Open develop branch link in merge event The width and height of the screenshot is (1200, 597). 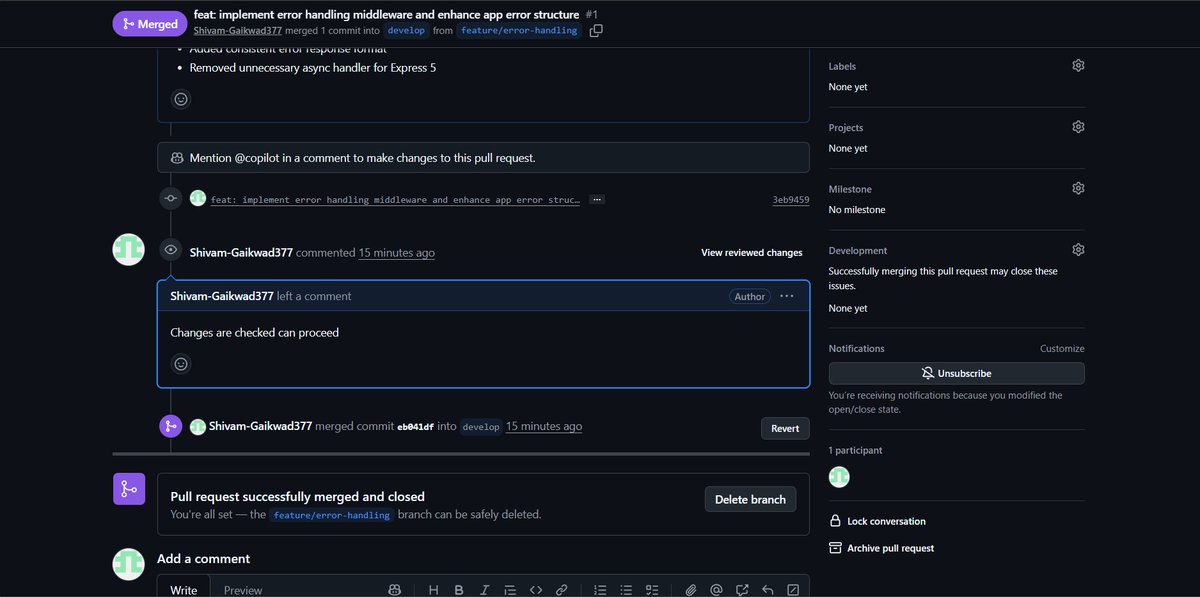tap(481, 427)
